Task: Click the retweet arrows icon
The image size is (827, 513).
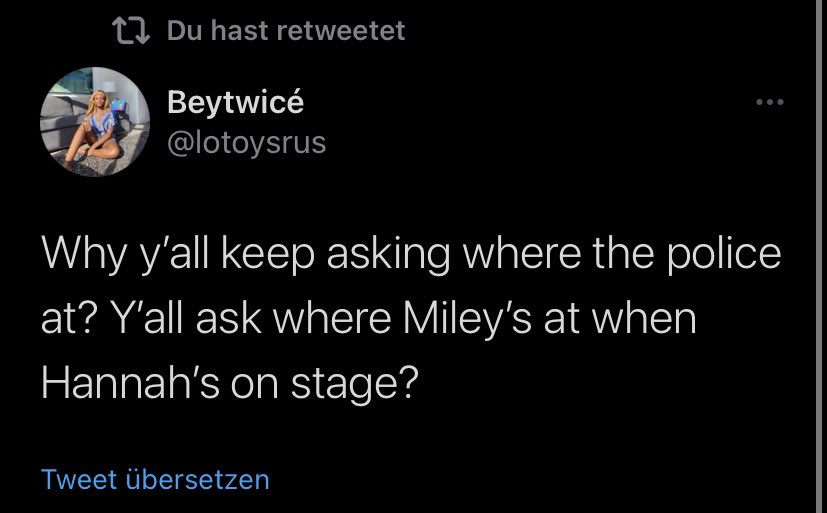Action: click(131, 31)
